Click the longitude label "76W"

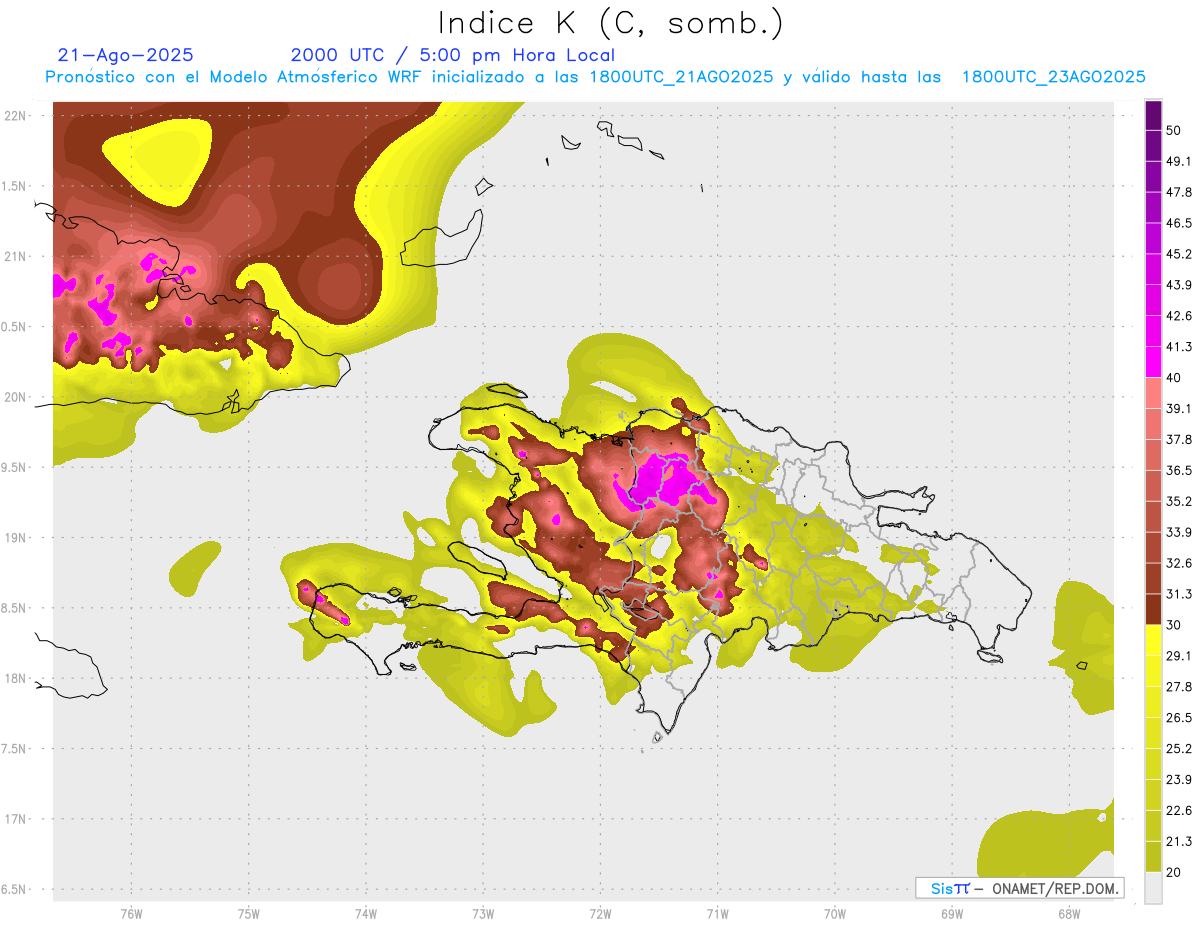pyautogui.click(x=131, y=914)
